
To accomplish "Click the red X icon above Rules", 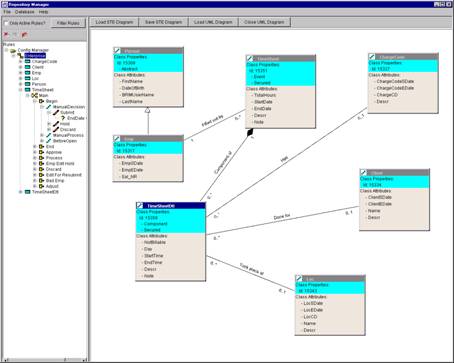I will click(6, 35).
